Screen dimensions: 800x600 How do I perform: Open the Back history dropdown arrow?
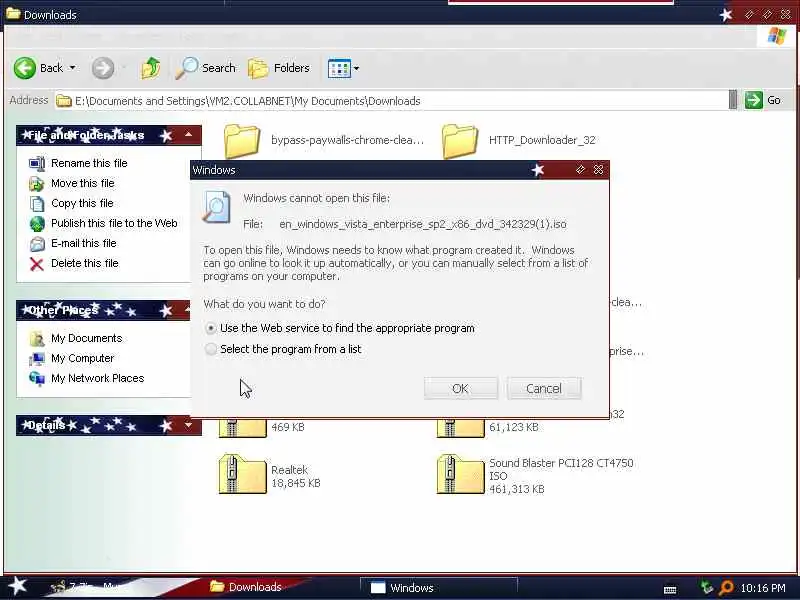tap(72, 68)
